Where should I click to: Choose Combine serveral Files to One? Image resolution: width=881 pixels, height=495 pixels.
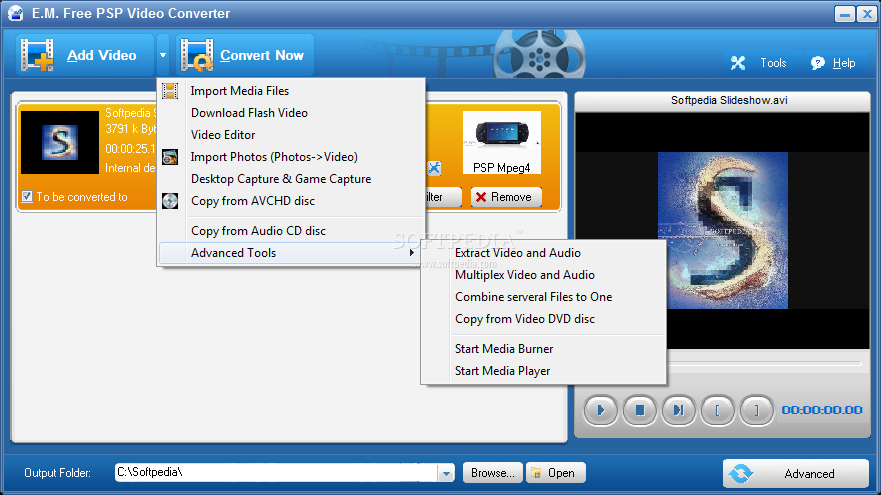click(x=544, y=297)
